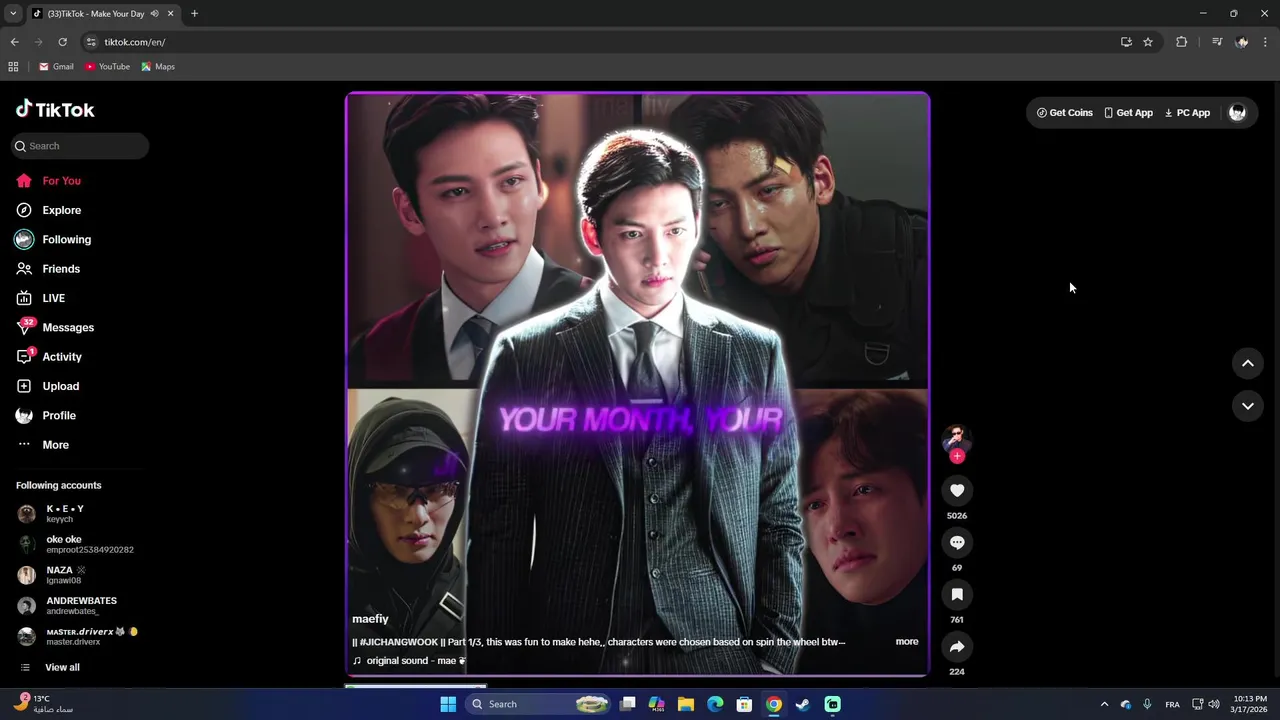Image resolution: width=1280 pixels, height=720 pixels.
Task: Share the video via arrow icon
Action: pyautogui.click(x=957, y=646)
